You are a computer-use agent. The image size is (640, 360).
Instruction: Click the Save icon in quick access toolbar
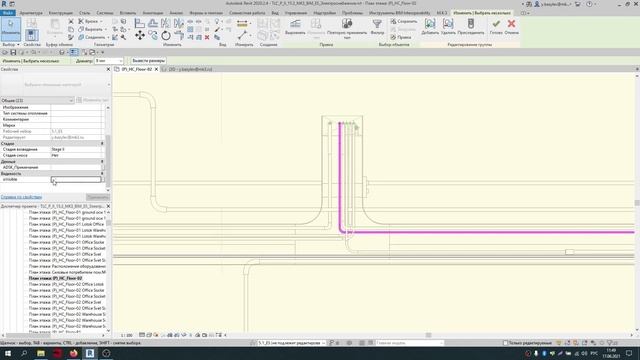click(13, 52)
